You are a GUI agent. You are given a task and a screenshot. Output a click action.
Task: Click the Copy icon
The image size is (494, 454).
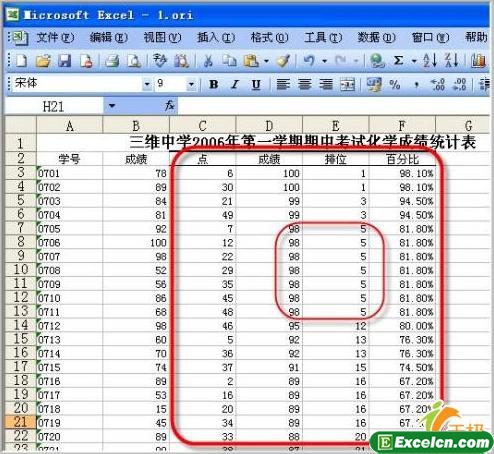(x=229, y=61)
